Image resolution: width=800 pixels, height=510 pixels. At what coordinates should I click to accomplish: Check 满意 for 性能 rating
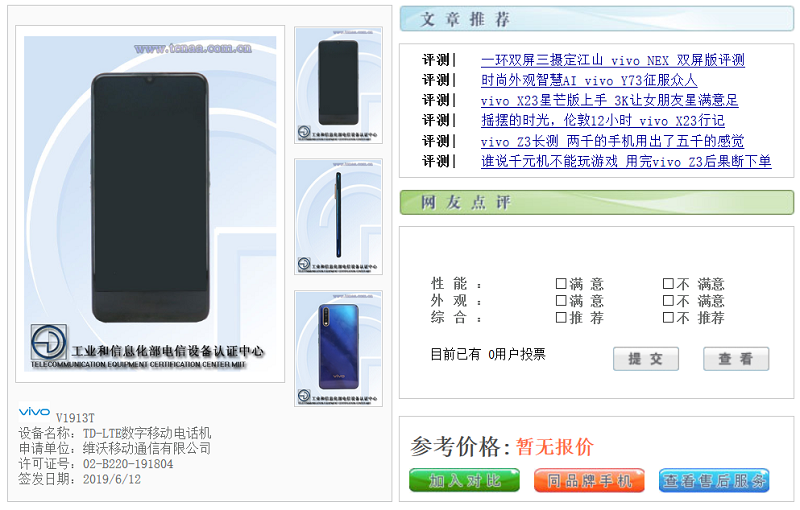coord(561,284)
